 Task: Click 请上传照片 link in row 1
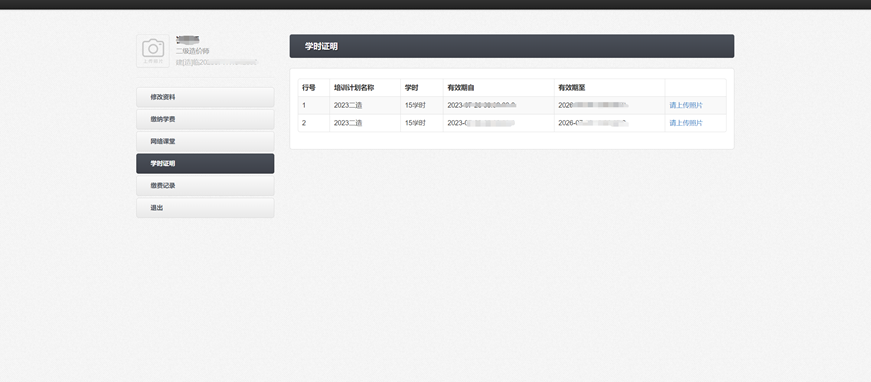(x=685, y=105)
